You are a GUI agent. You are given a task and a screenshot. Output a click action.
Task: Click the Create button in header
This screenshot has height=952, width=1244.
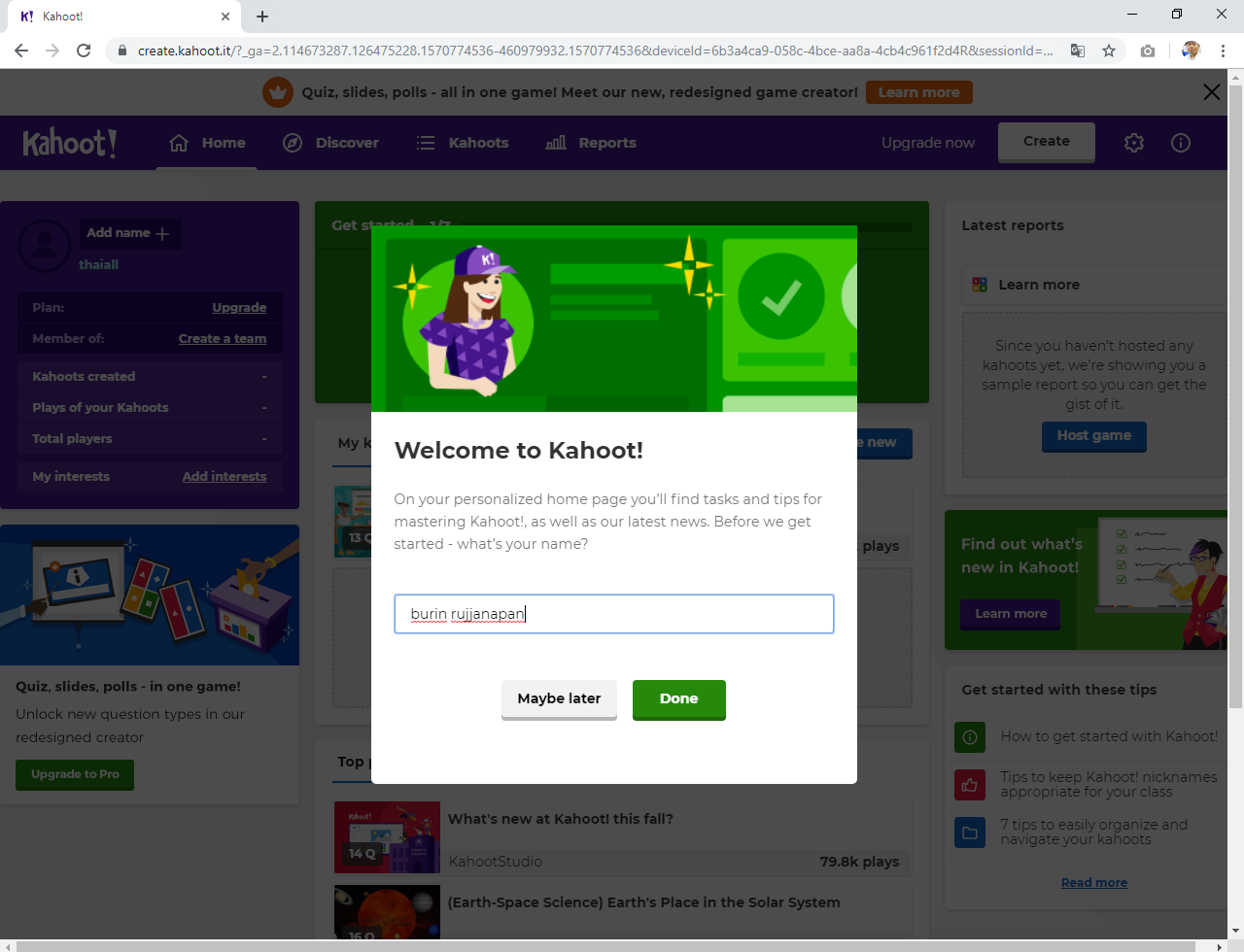(x=1046, y=142)
